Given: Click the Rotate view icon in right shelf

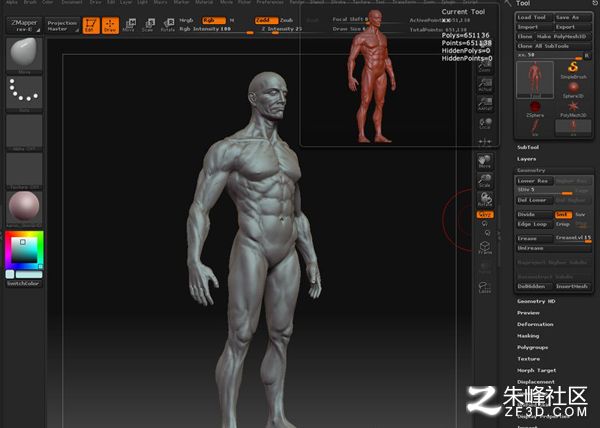Looking at the screenshot, I should click(485, 199).
